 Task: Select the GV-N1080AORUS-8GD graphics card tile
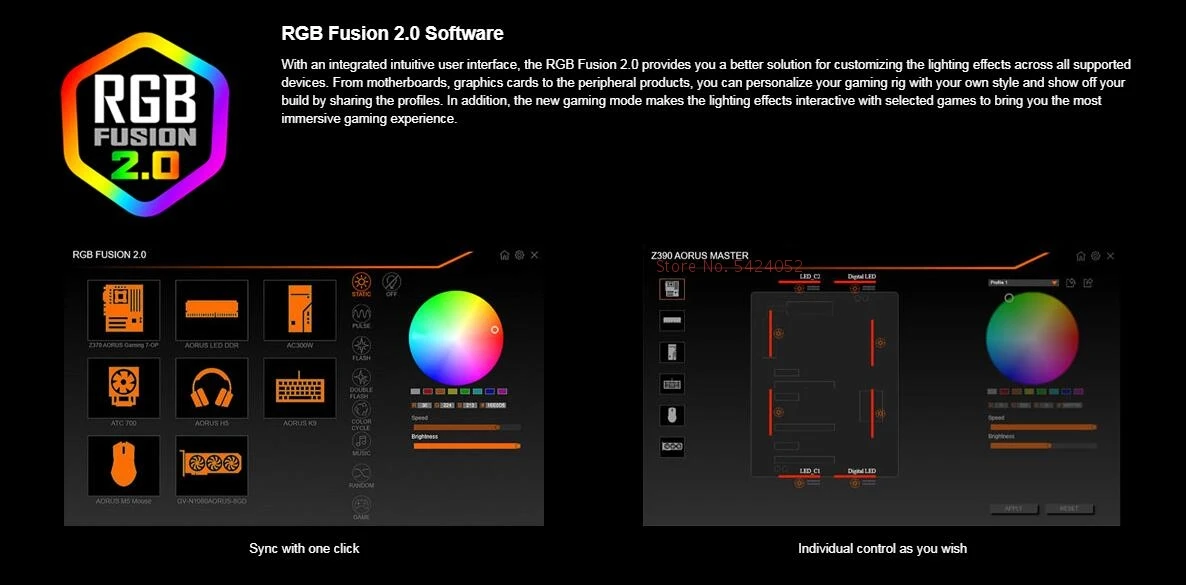pos(212,465)
